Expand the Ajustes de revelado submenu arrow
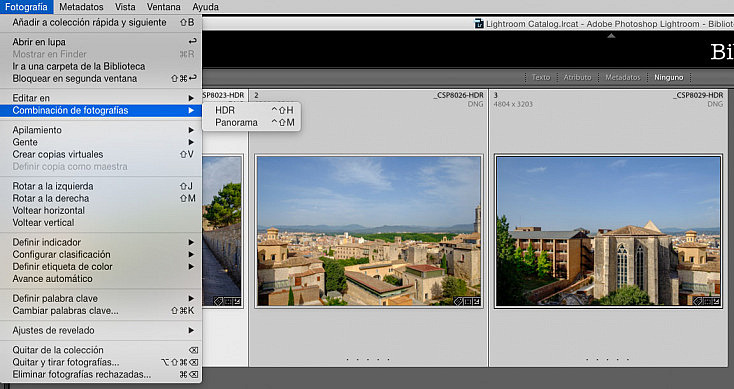 pyautogui.click(x=191, y=330)
